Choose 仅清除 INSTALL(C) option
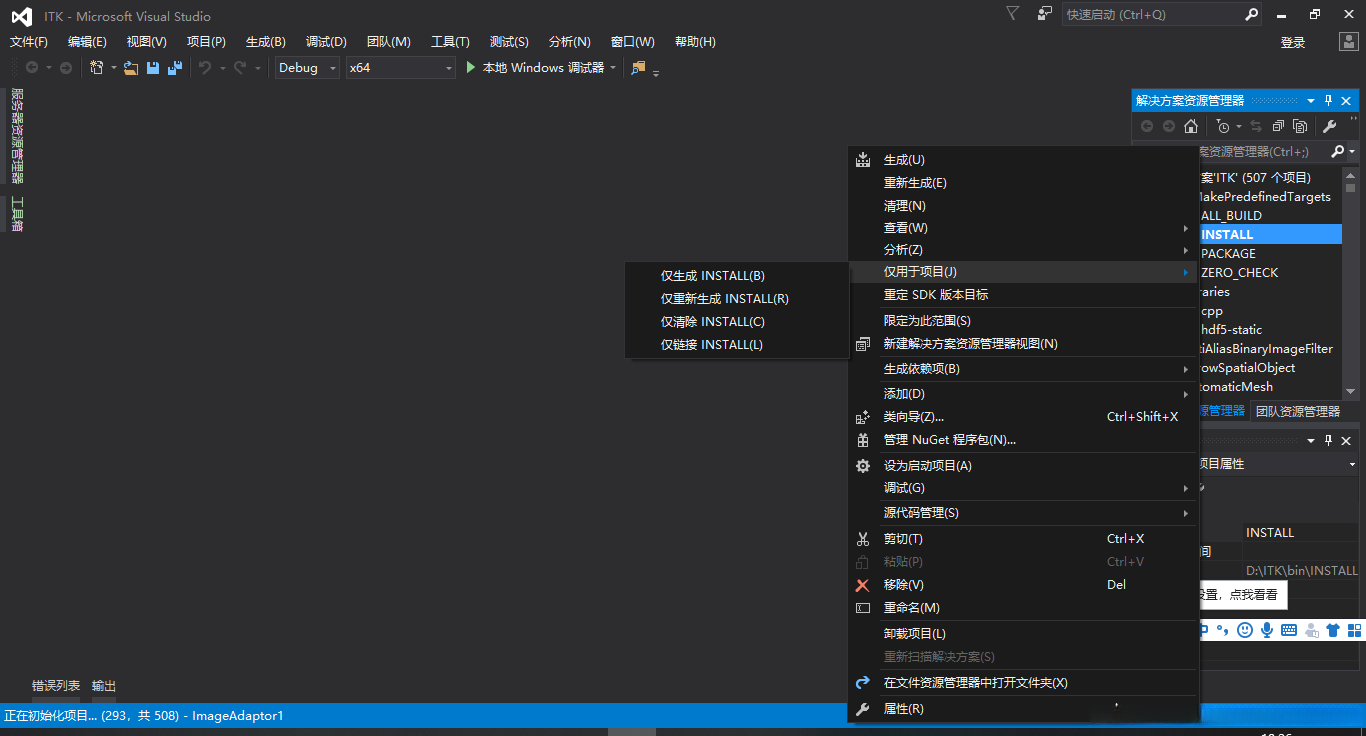This screenshot has width=1366, height=736. (x=736, y=322)
